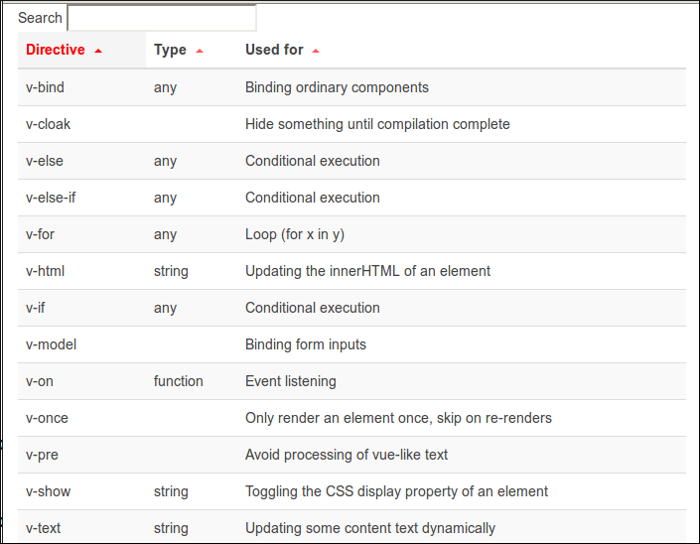Screen dimensions: 700x544
Task: Choose the v-else-if row
Action: (x=51, y=198)
